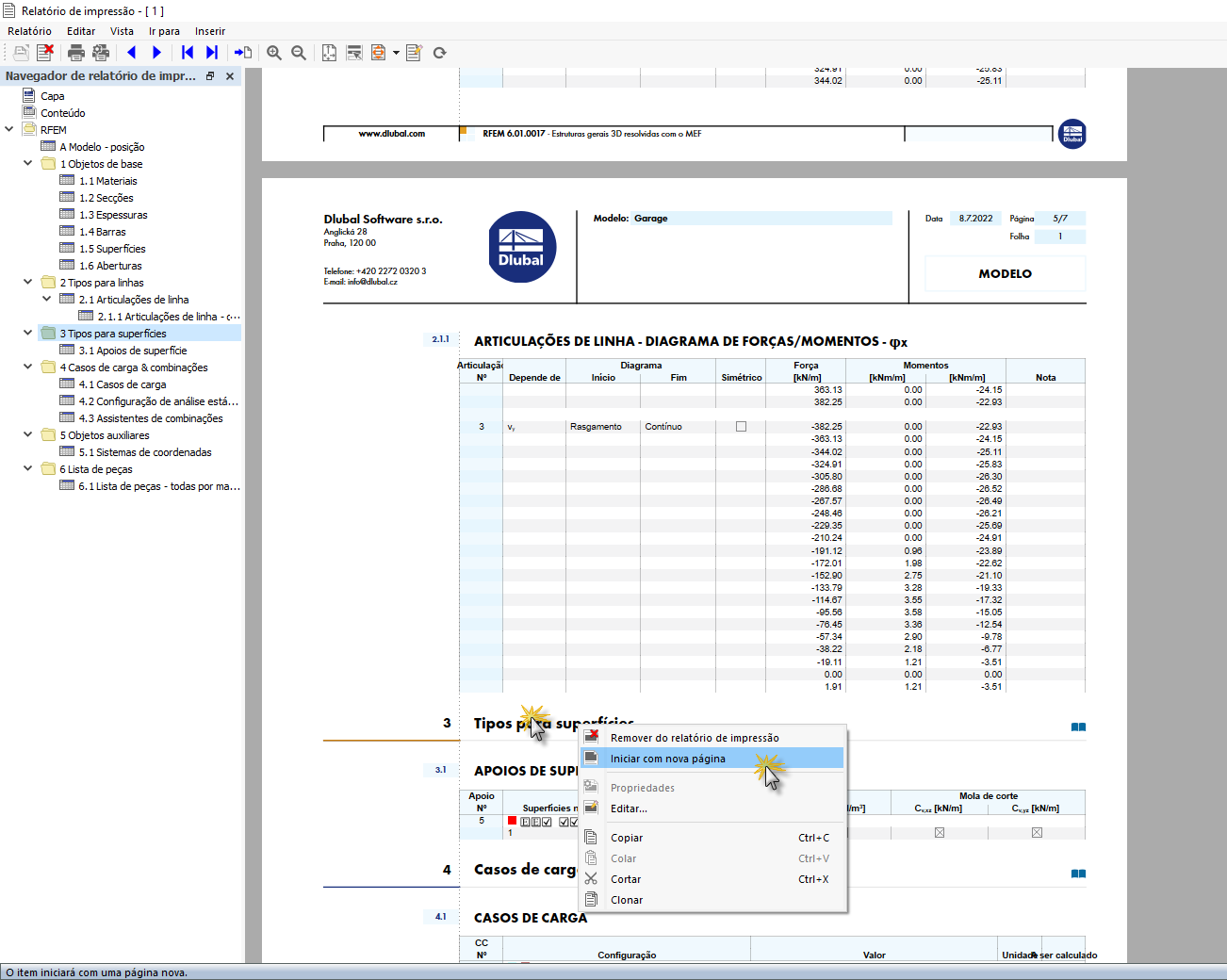Open print settings (printer with gear icon)
This screenshot has height=980, width=1227.
[101, 53]
